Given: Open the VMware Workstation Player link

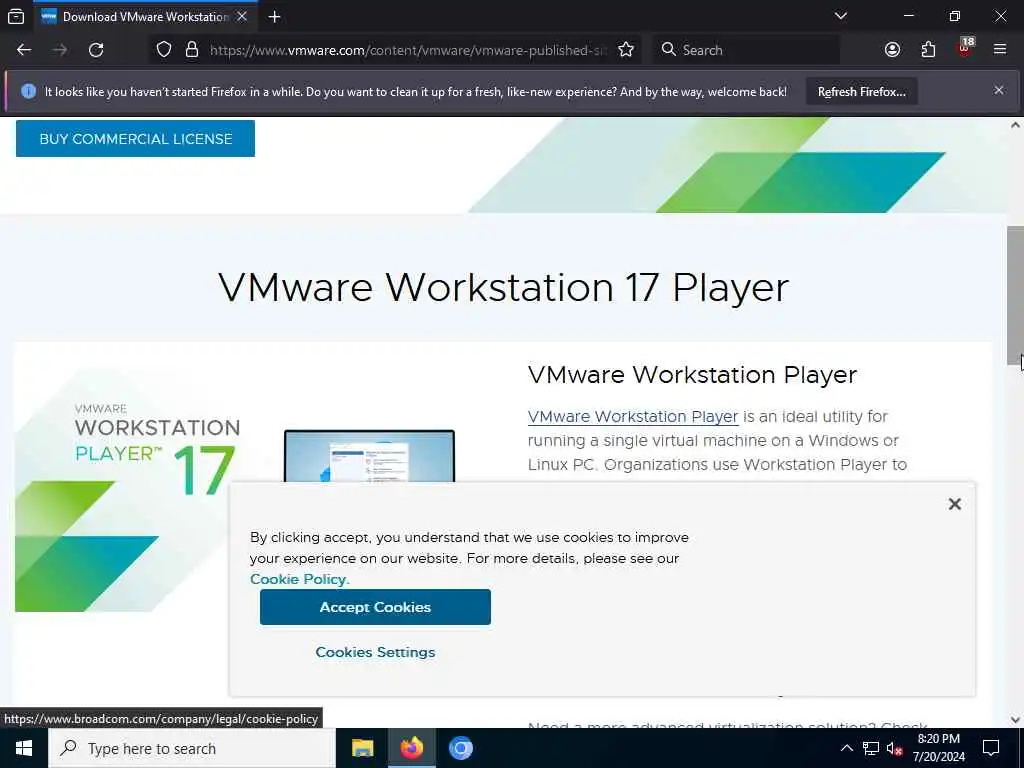Looking at the screenshot, I should 633,417.
